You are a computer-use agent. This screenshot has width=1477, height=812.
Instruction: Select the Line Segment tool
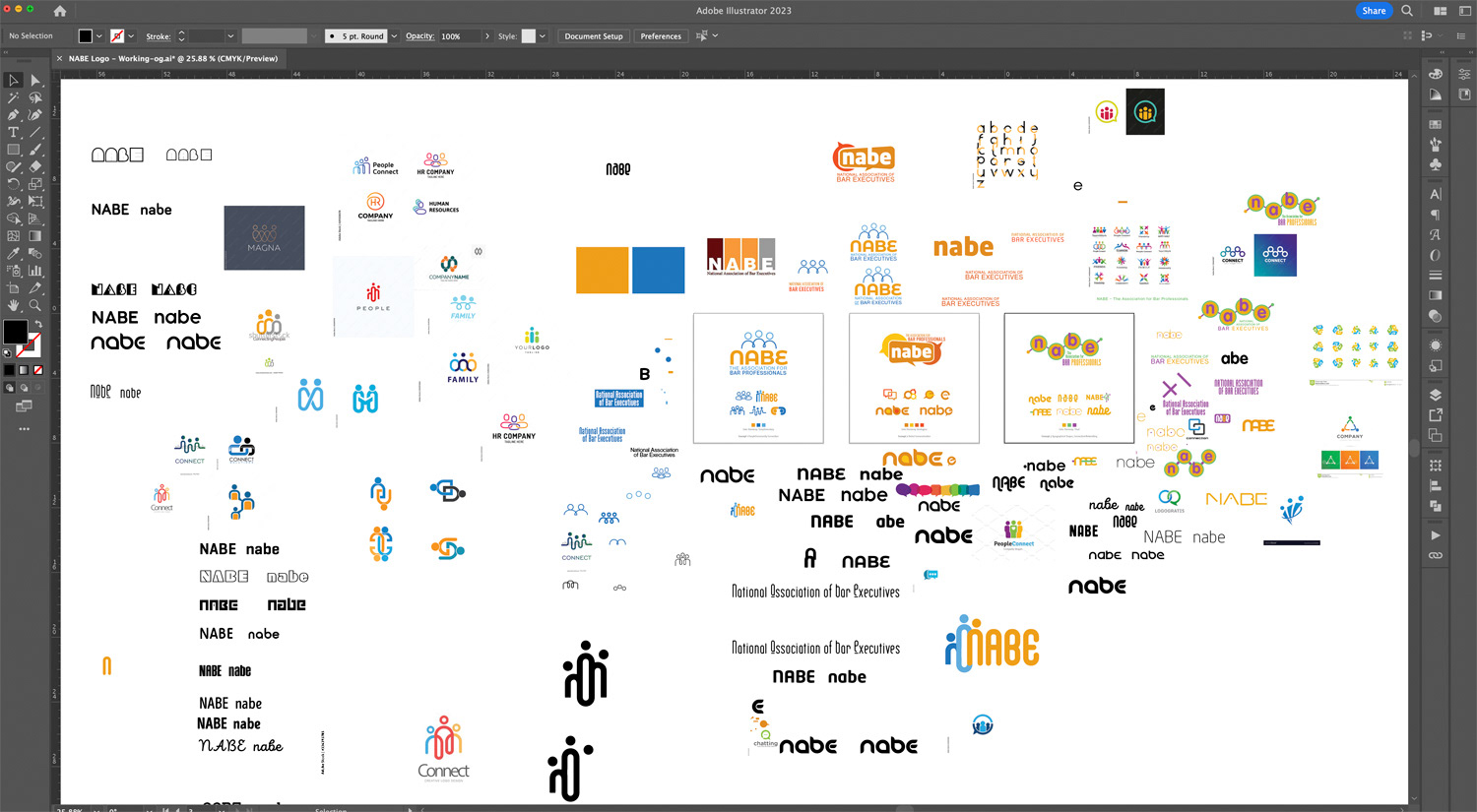click(35, 133)
